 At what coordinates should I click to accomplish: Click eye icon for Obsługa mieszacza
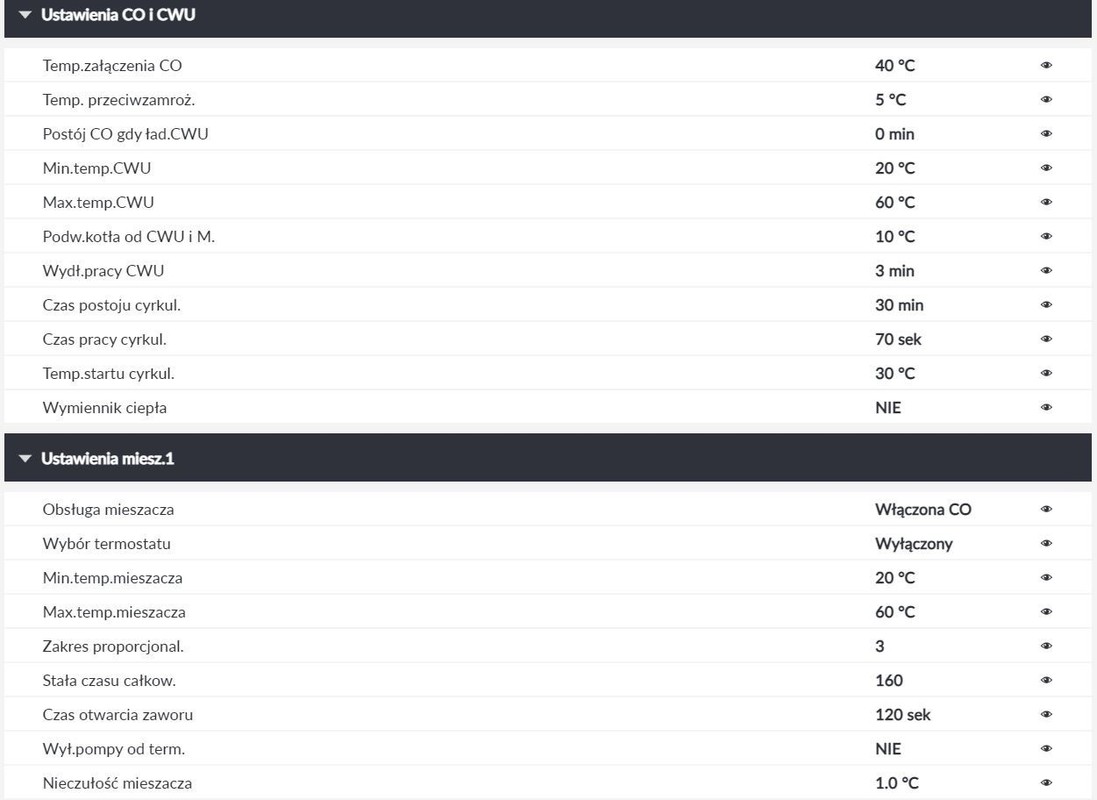pyautogui.click(x=1046, y=510)
